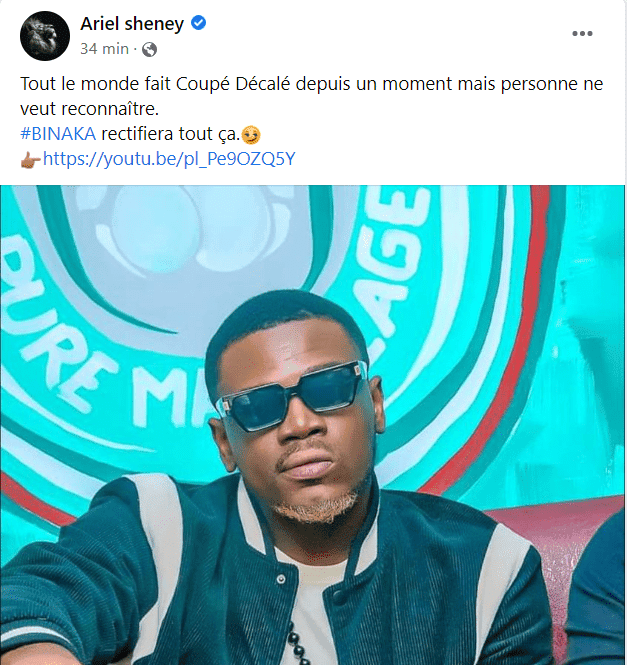
Task: Click the blue verified badge icon
Action: (x=199, y=23)
